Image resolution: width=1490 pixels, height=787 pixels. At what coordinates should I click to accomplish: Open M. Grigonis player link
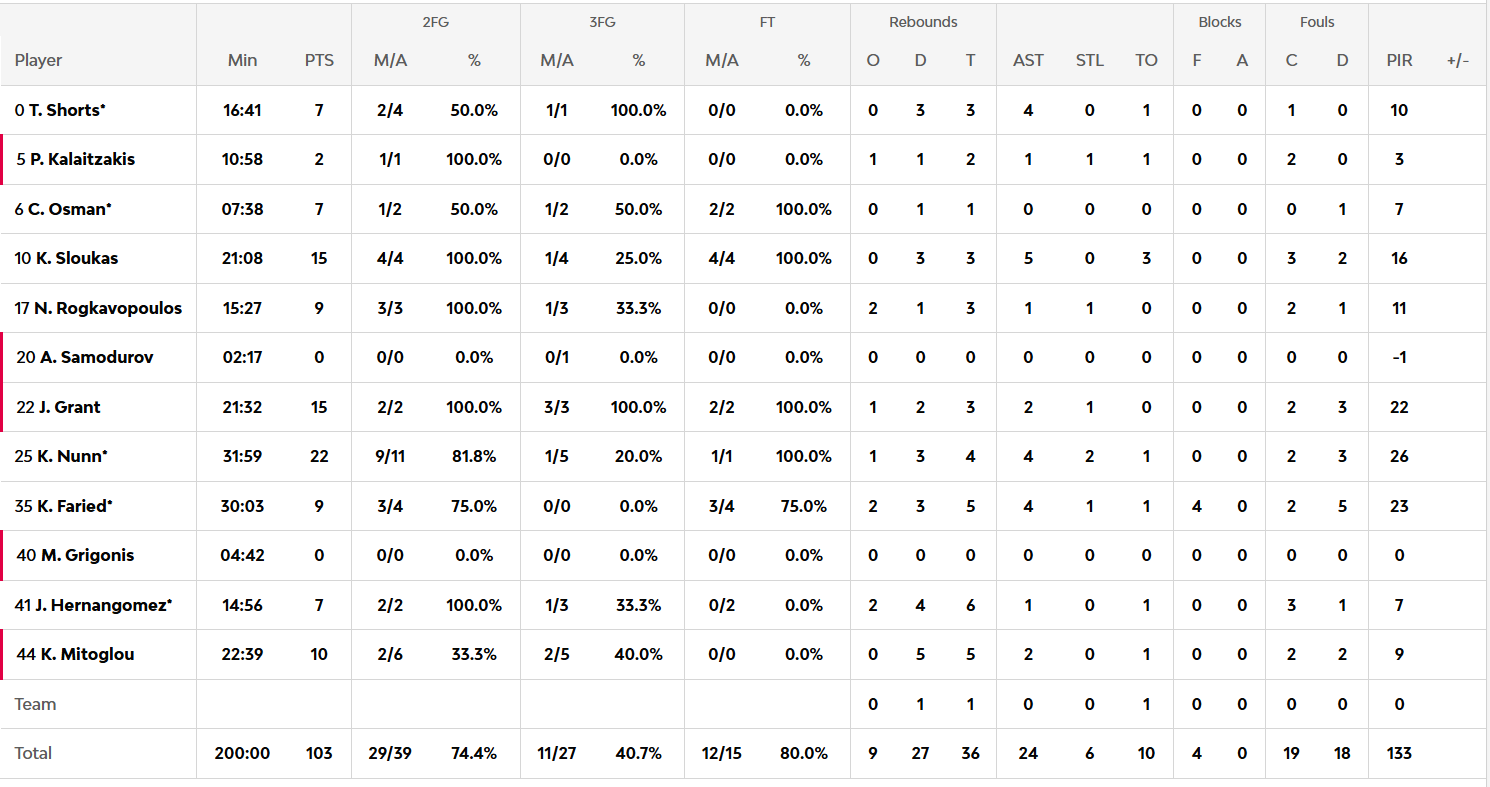87,555
